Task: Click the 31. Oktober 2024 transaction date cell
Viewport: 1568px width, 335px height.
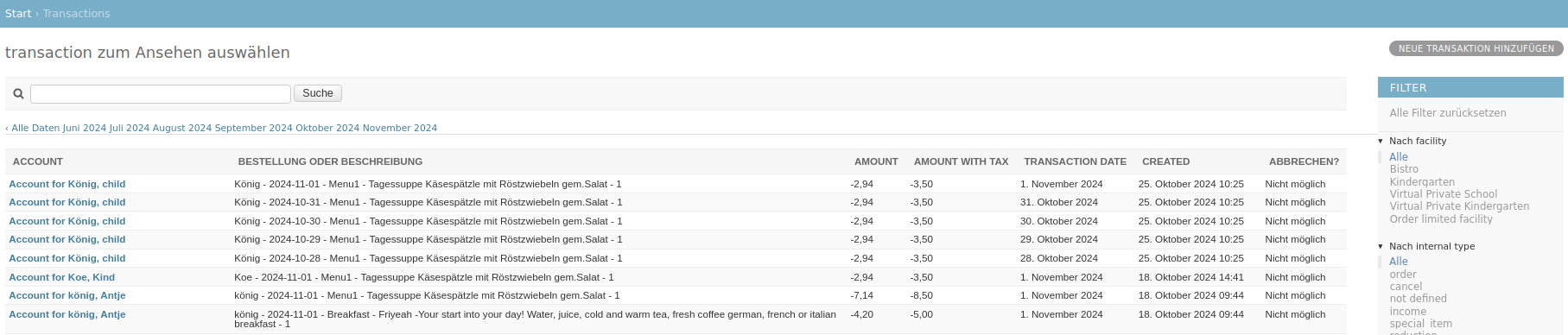Action: (x=1059, y=202)
